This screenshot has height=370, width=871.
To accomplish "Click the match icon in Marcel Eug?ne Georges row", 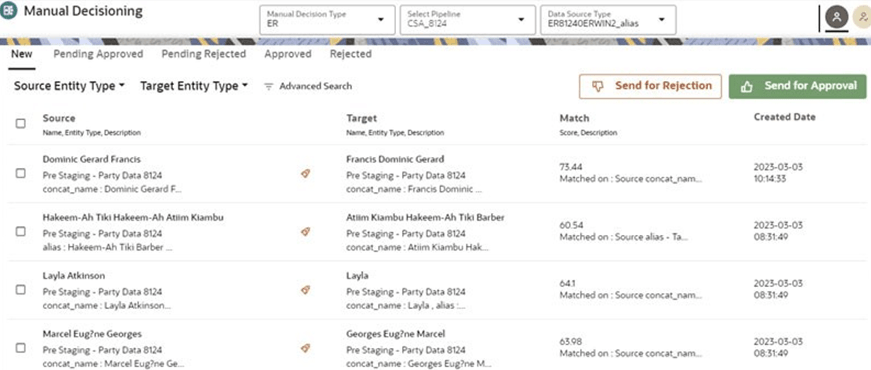I will click(x=305, y=348).
